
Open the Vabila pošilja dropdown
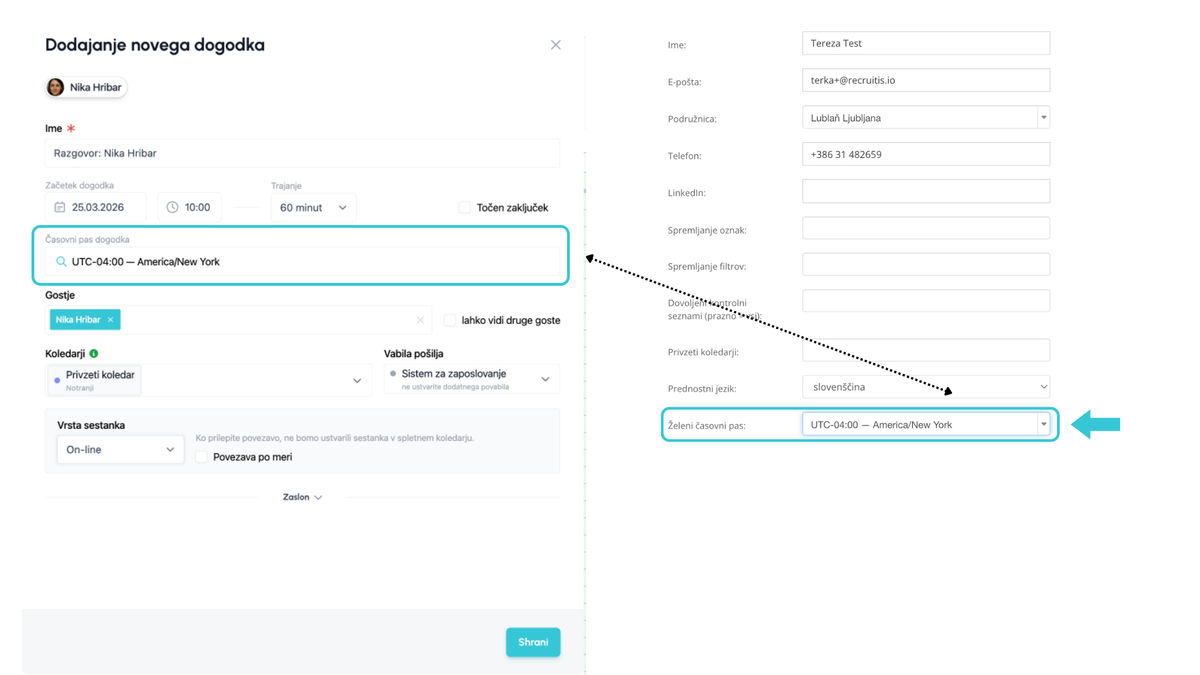(545, 379)
